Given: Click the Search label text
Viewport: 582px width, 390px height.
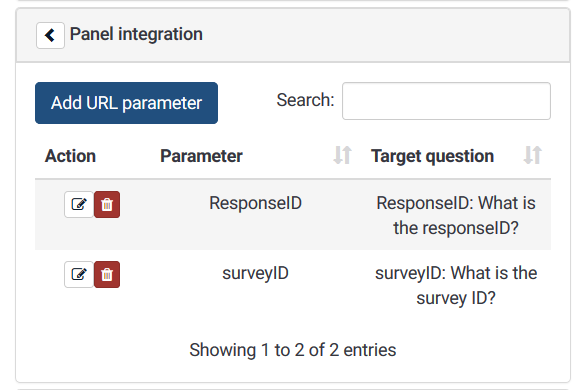Looking at the screenshot, I should [x=305, y=100].
